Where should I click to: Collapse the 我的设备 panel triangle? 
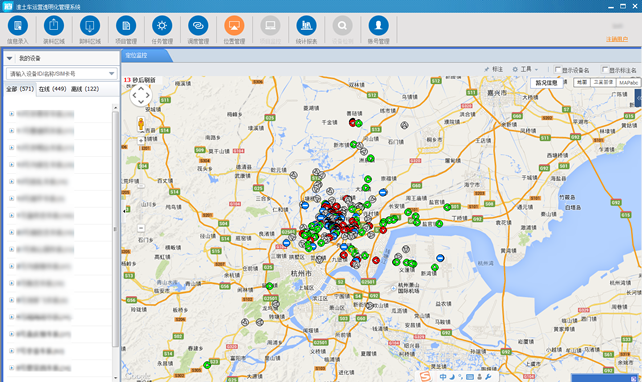[x=9, y=59]
